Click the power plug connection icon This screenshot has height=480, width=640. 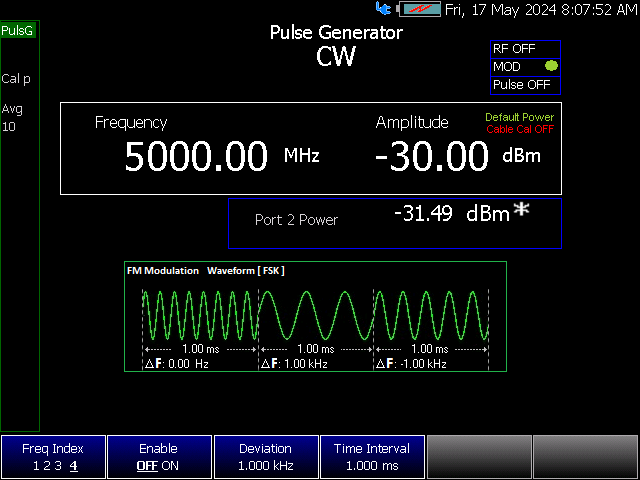pyautogui.click(x=383, y=8)
